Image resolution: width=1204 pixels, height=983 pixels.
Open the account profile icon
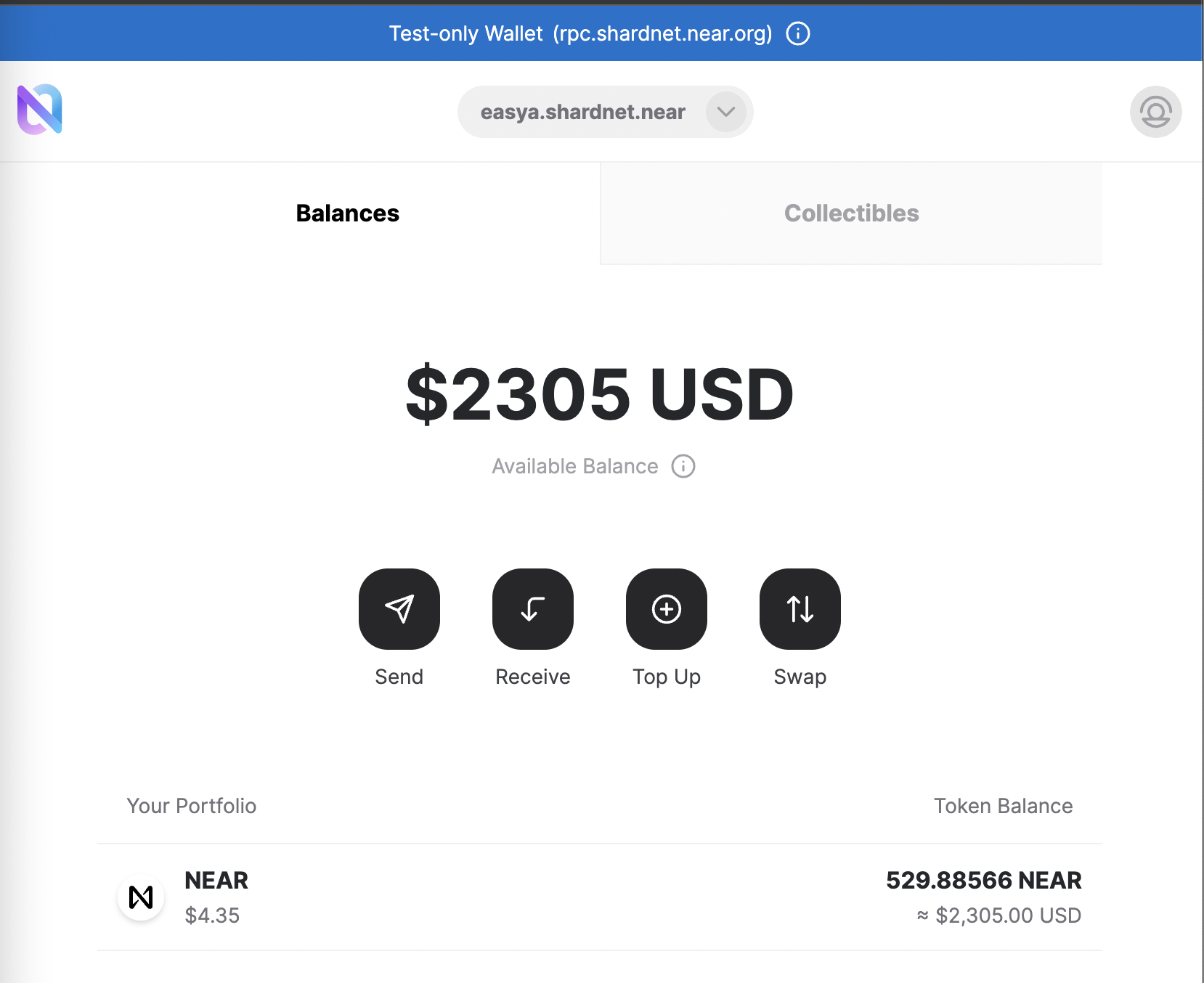coord(1155,112)
